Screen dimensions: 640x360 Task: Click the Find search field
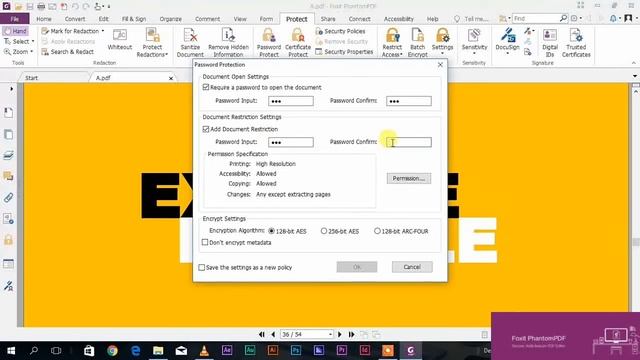coord(536,18)
